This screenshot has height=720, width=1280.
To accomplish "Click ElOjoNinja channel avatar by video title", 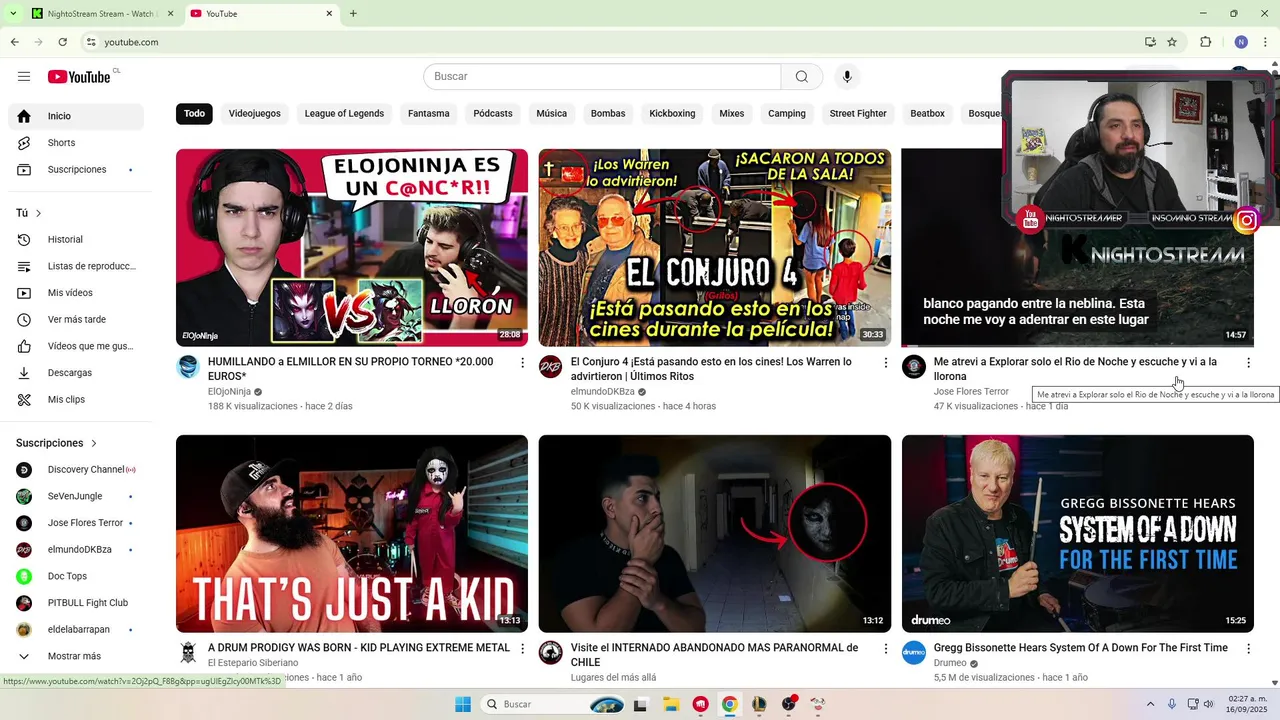I will 188,367.
